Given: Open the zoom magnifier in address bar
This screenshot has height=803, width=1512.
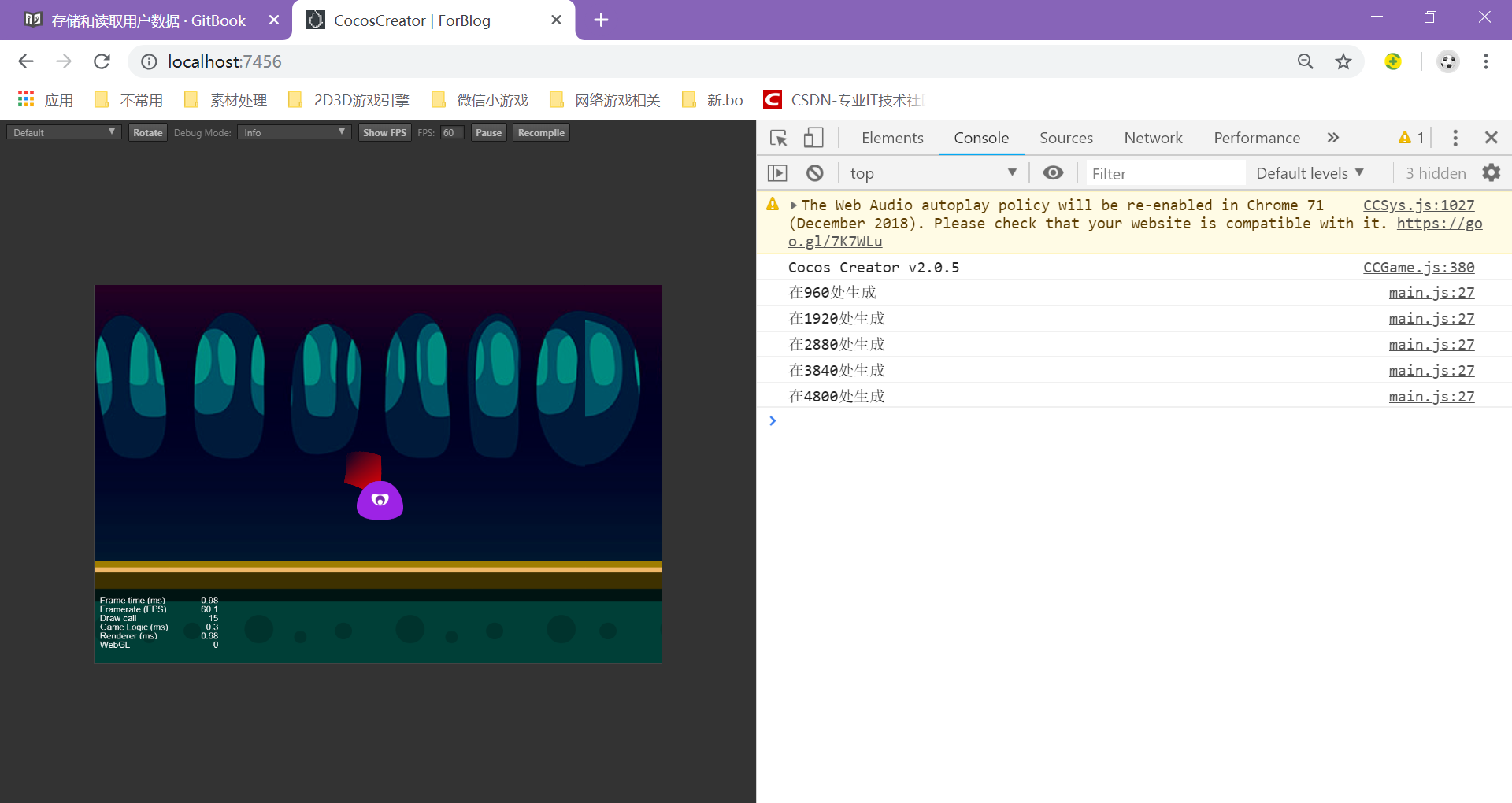Looking at the screenshot, I should pos(1306,61).
